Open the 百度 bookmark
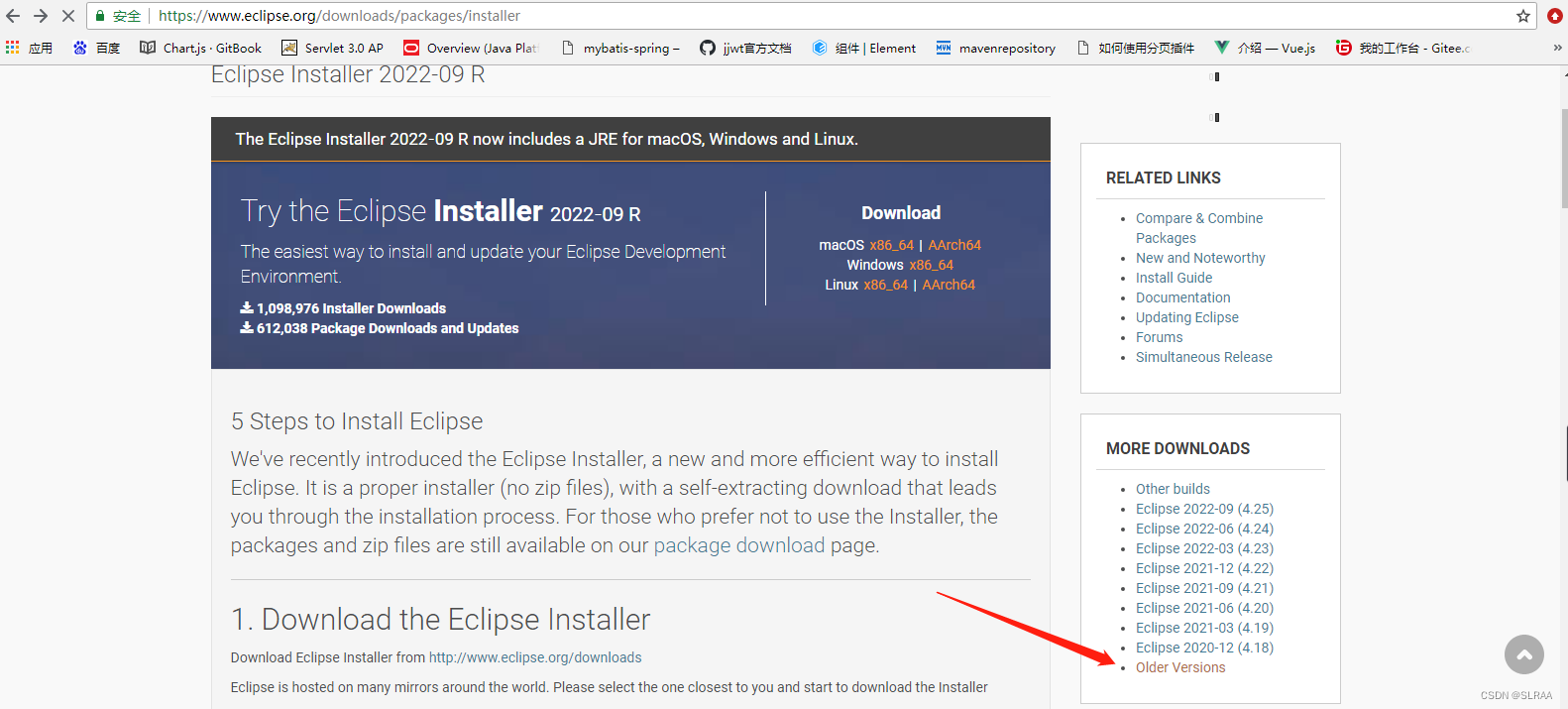 click(96, 48)
